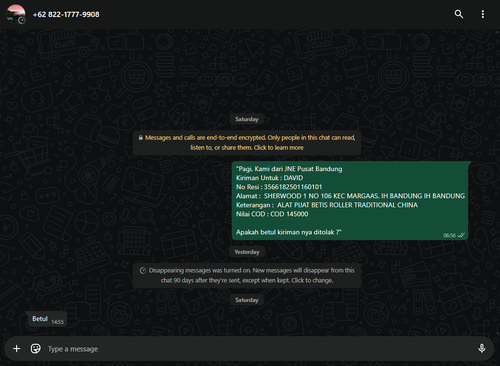Click the No Resi tracking number line
The width and height of the screenshot is (500, 366).
pyautogui.click(x=279, y=187)
